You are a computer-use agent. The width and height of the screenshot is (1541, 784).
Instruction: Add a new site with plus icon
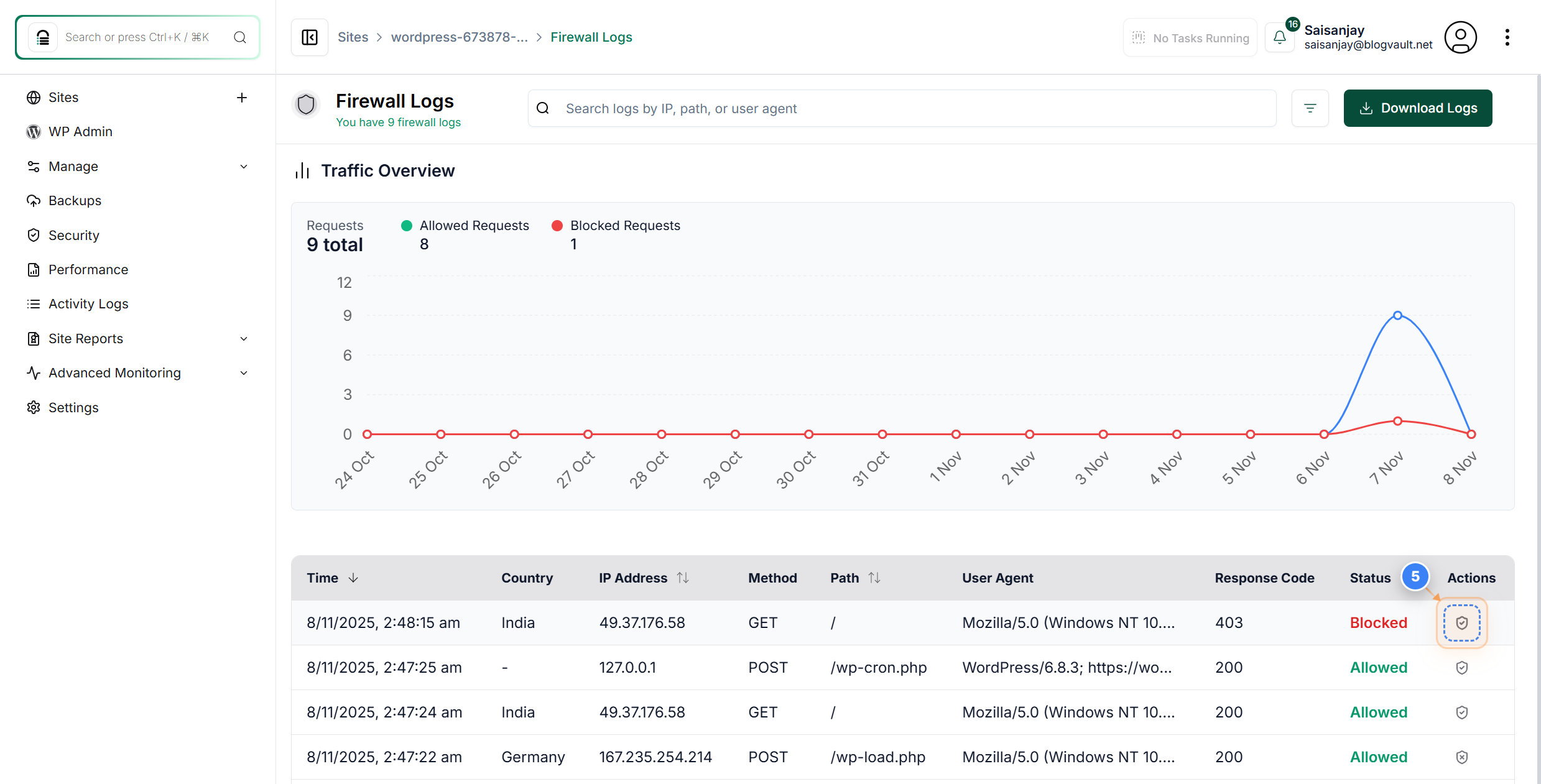click(x=242, y=98)
